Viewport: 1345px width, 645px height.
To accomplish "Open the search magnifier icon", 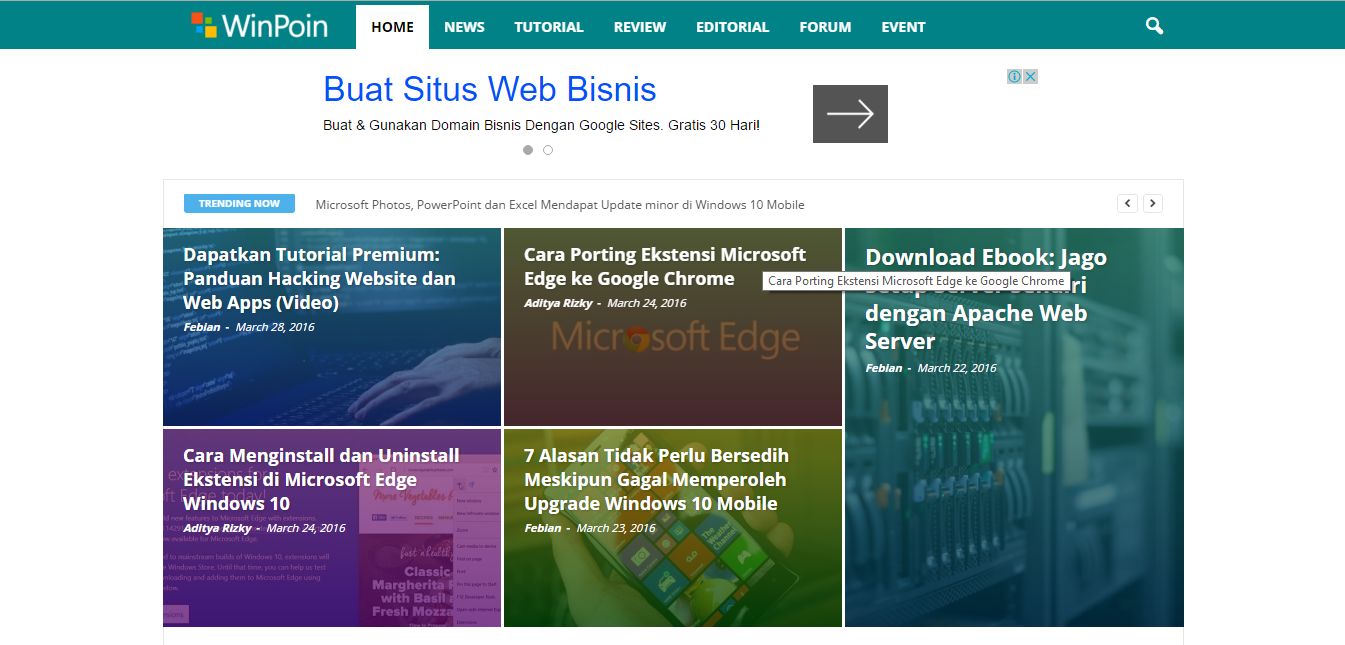I will pos(1154,26).
